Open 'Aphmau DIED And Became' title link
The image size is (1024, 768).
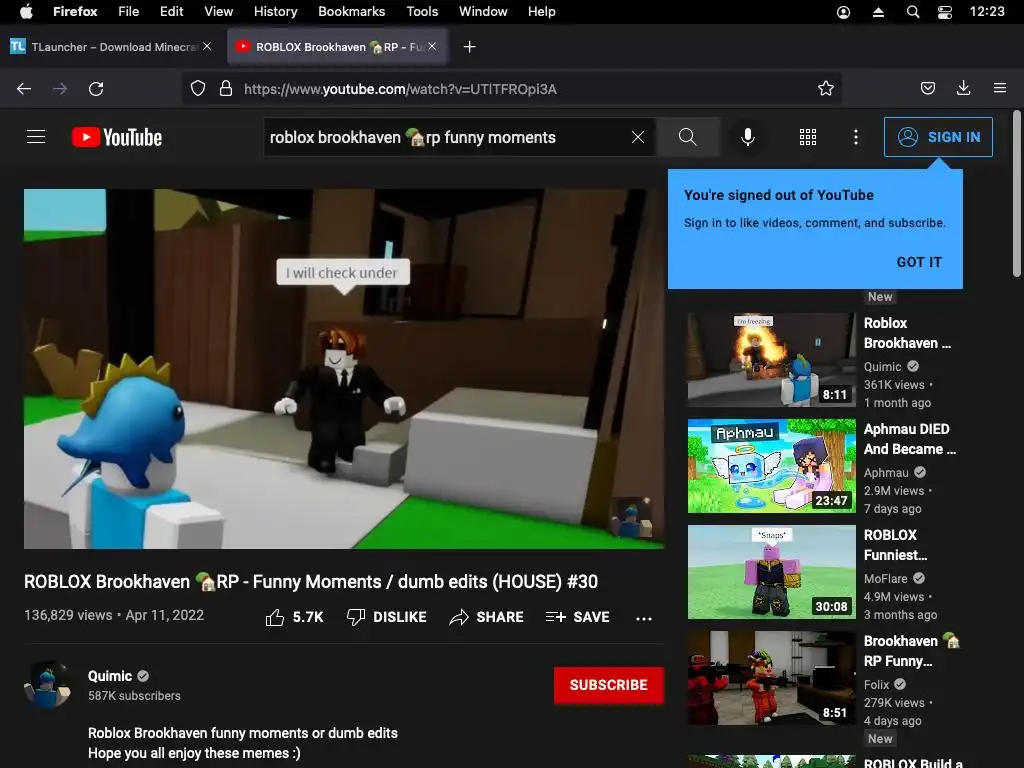tap(910, 439)
